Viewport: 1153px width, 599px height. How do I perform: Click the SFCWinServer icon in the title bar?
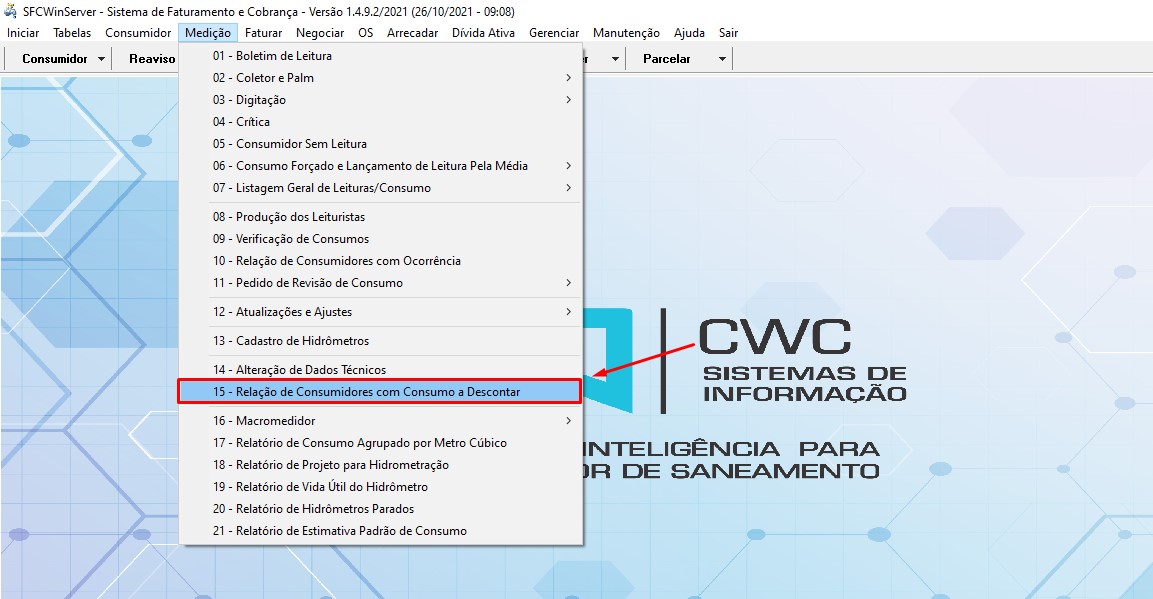[10, 11]
